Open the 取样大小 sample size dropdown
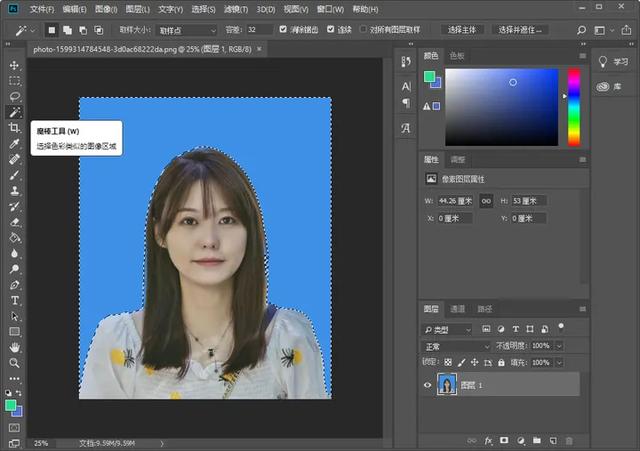 [187, 30]
